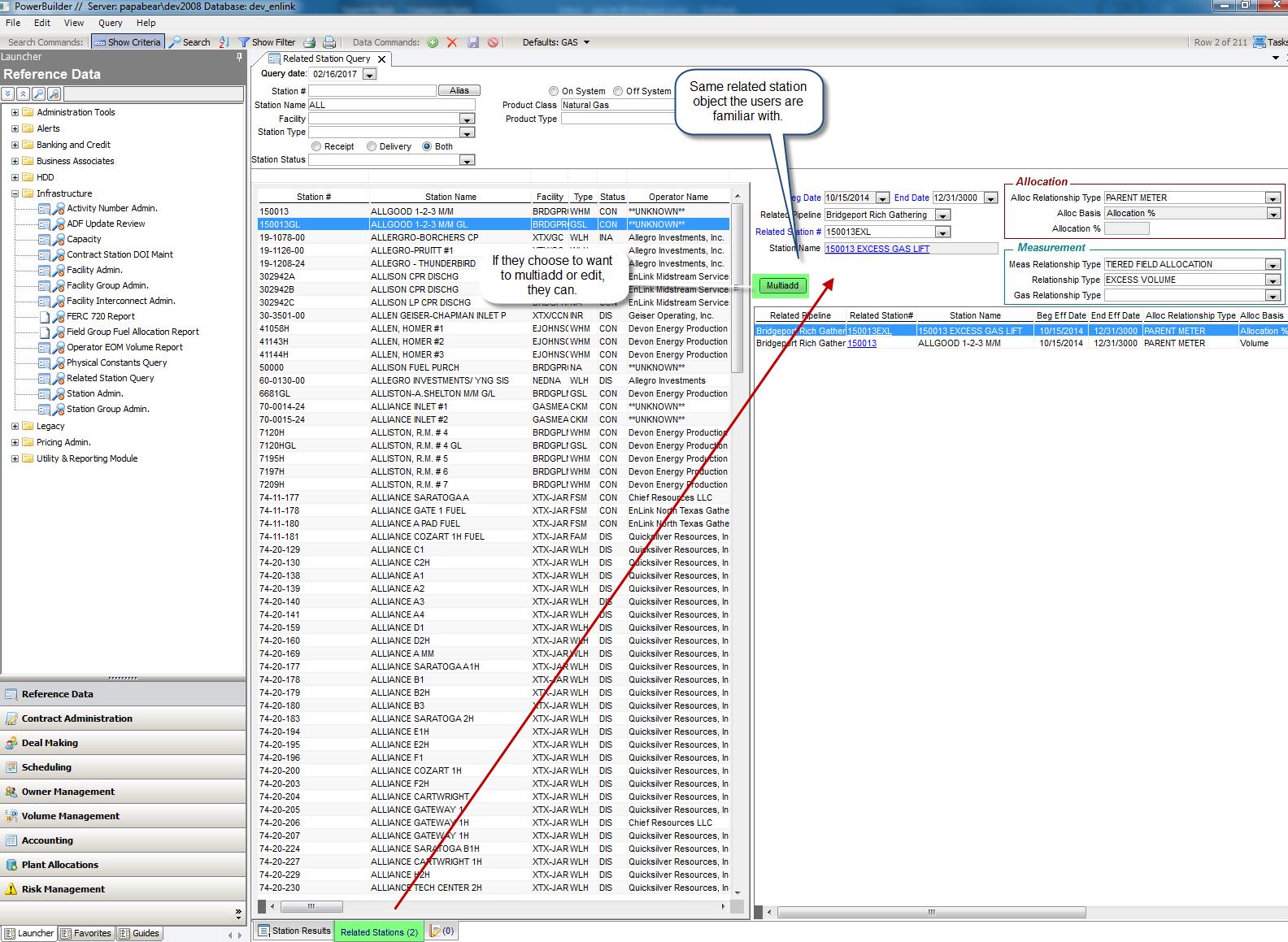The width and height of the screenshot is (1288, 942).
Task: Open the Query date dropdown
Action: click(x=369, y=75)
